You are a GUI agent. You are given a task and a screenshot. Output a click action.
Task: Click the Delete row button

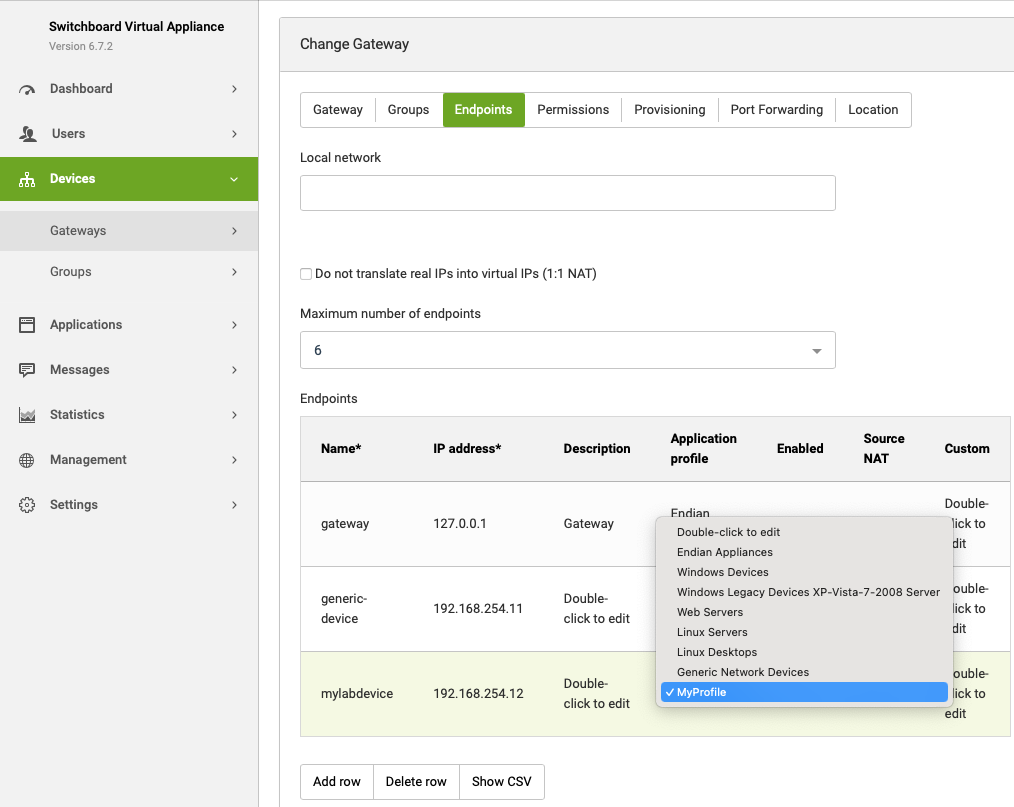click(x=417, y=782)
